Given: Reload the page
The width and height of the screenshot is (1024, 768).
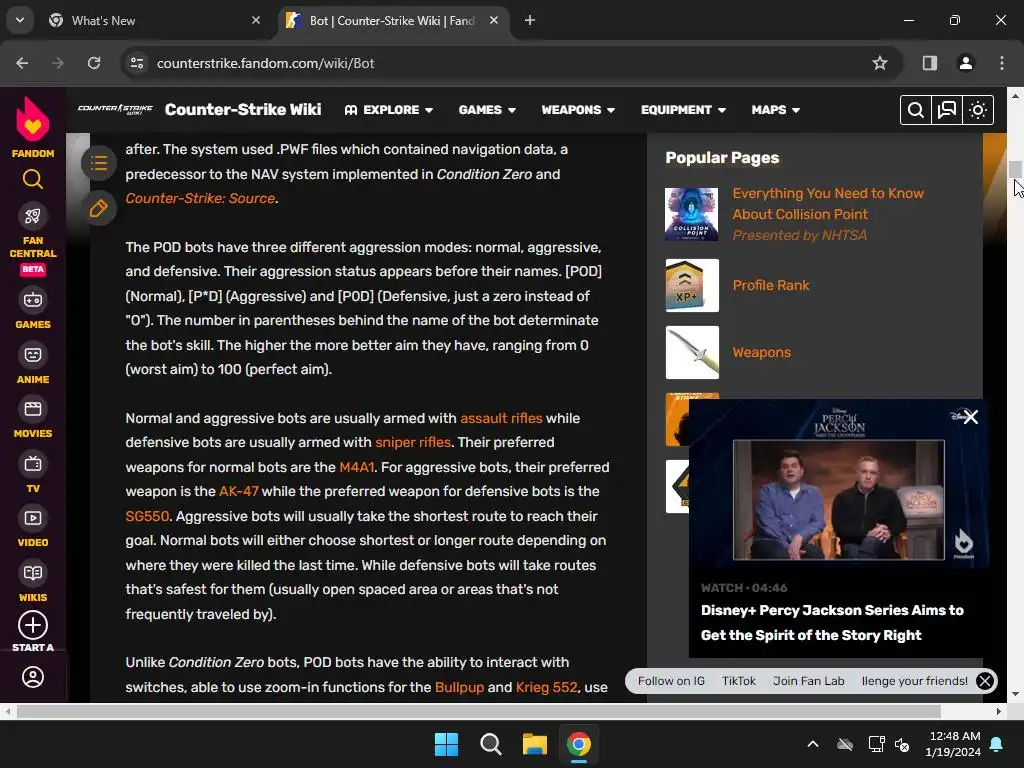Looking at the screenshot, I should coord(94,63).
